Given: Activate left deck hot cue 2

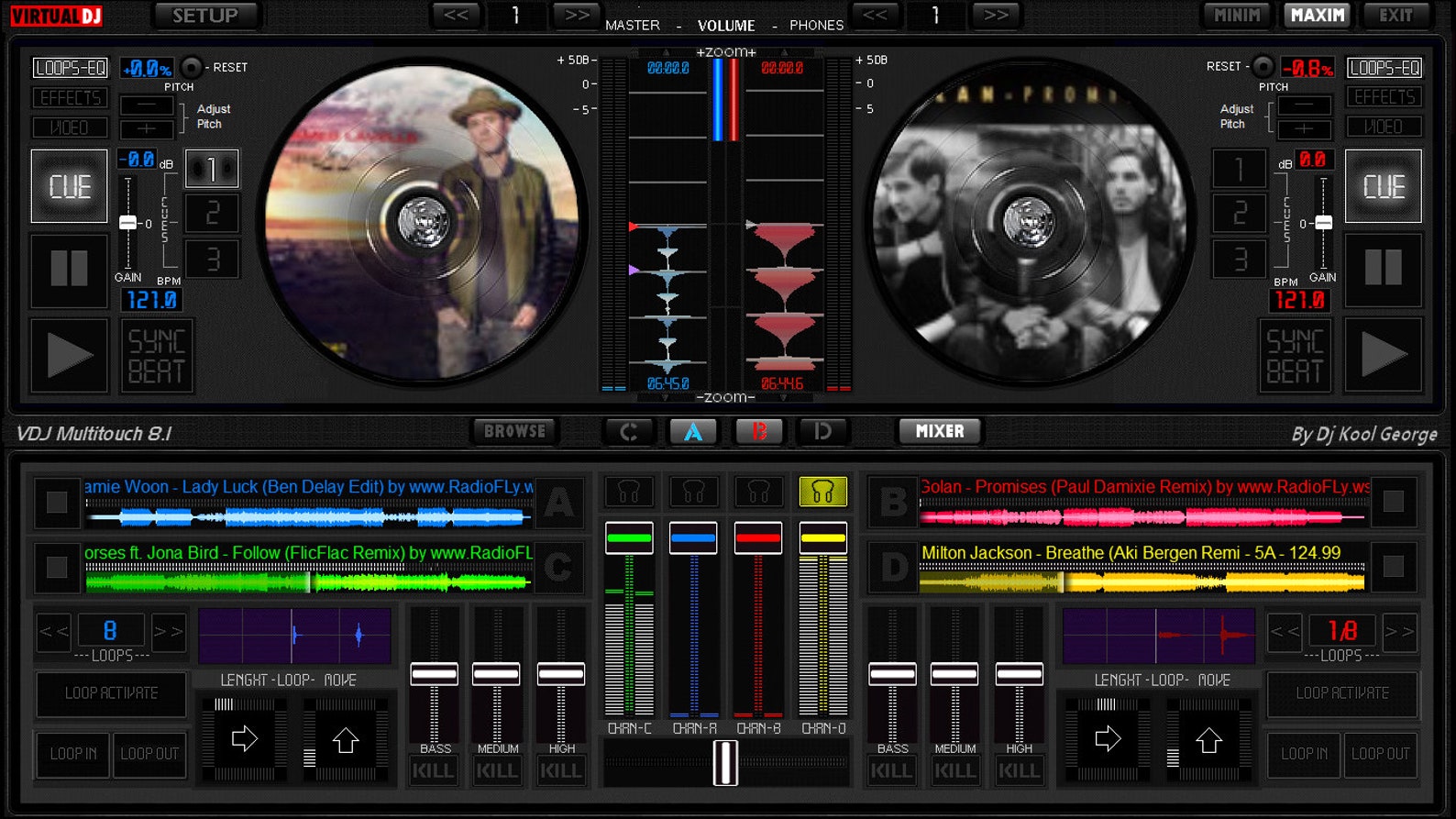Looking at the screenshot, I should click(x=212, y=214).
